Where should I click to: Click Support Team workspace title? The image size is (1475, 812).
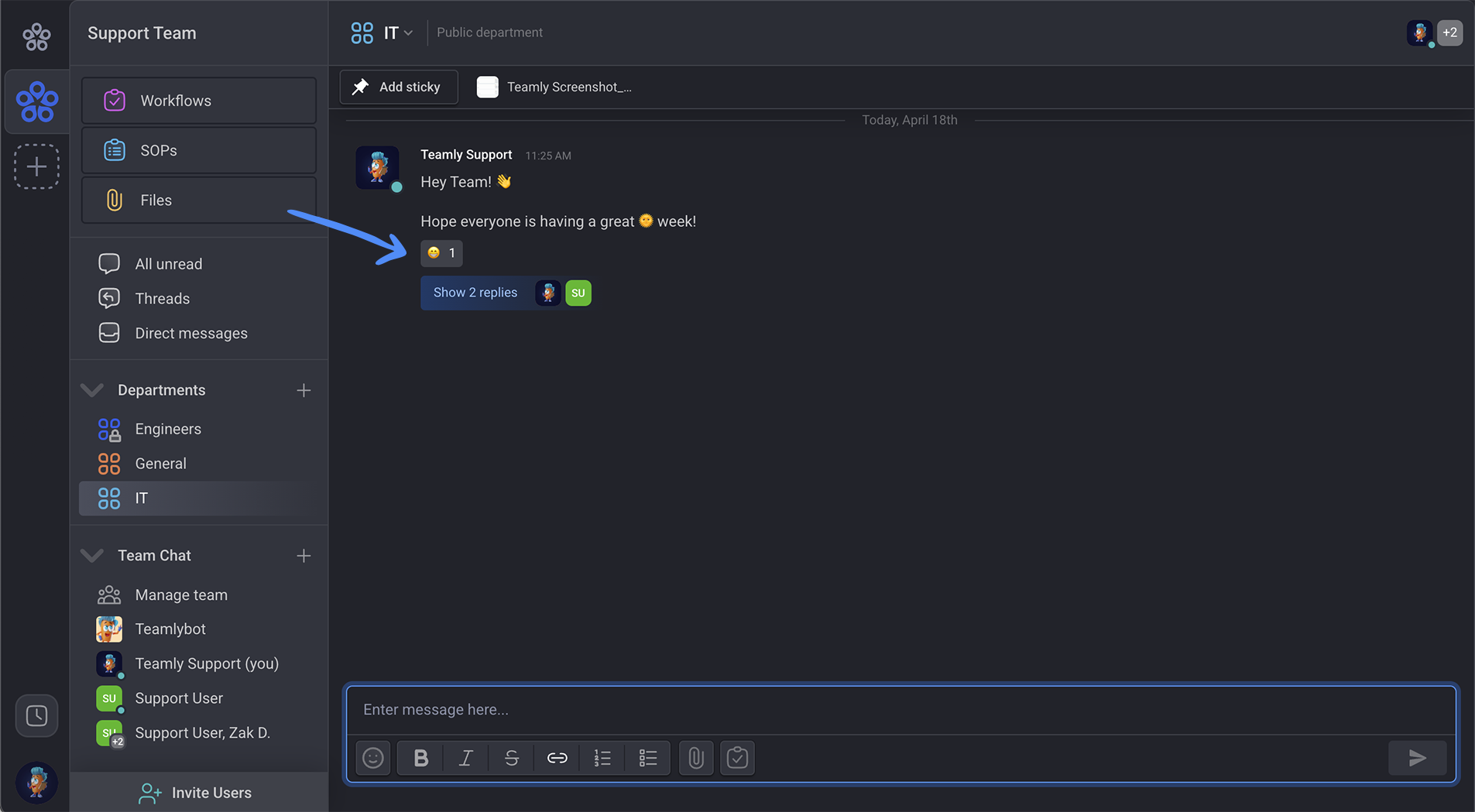[142, 33]
